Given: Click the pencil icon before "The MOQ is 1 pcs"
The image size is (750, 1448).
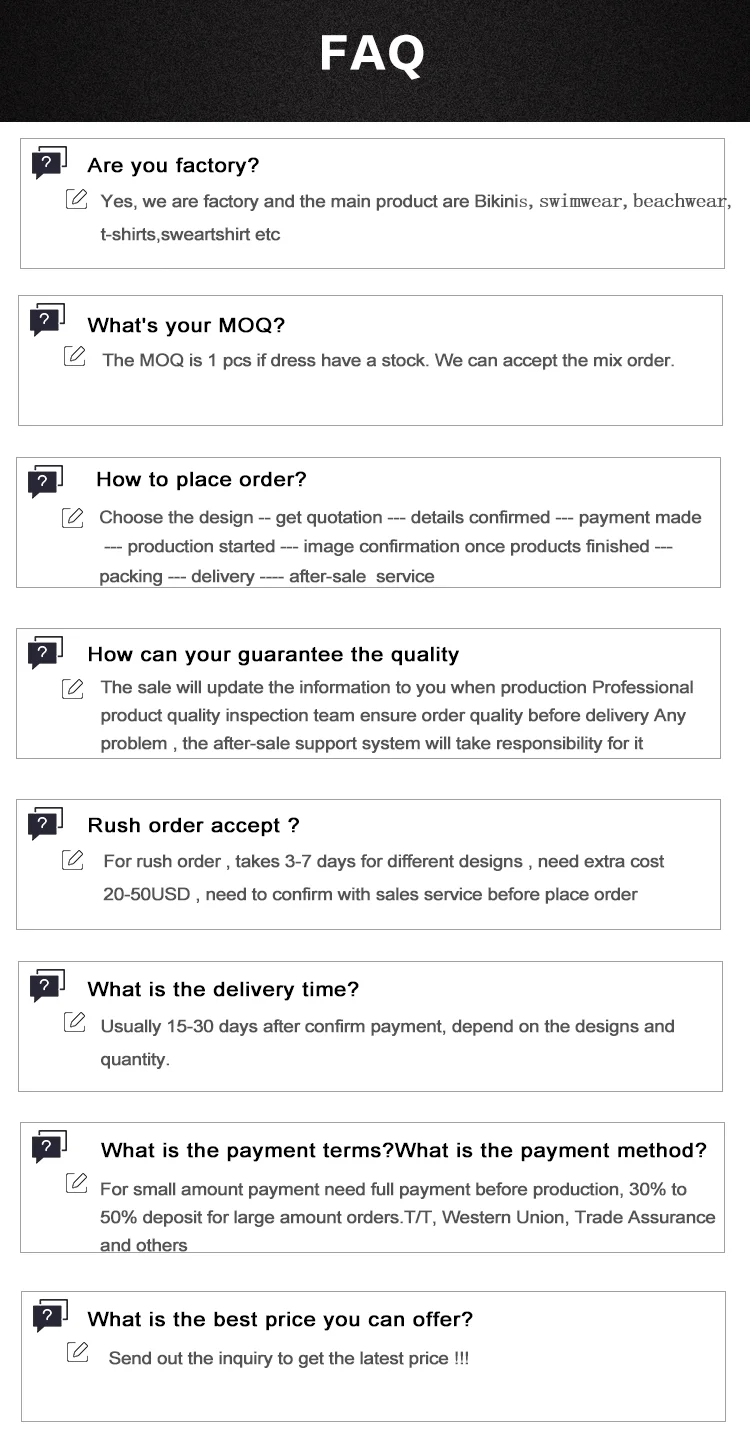Looking at the screenshot, I should tap(74, 356).
